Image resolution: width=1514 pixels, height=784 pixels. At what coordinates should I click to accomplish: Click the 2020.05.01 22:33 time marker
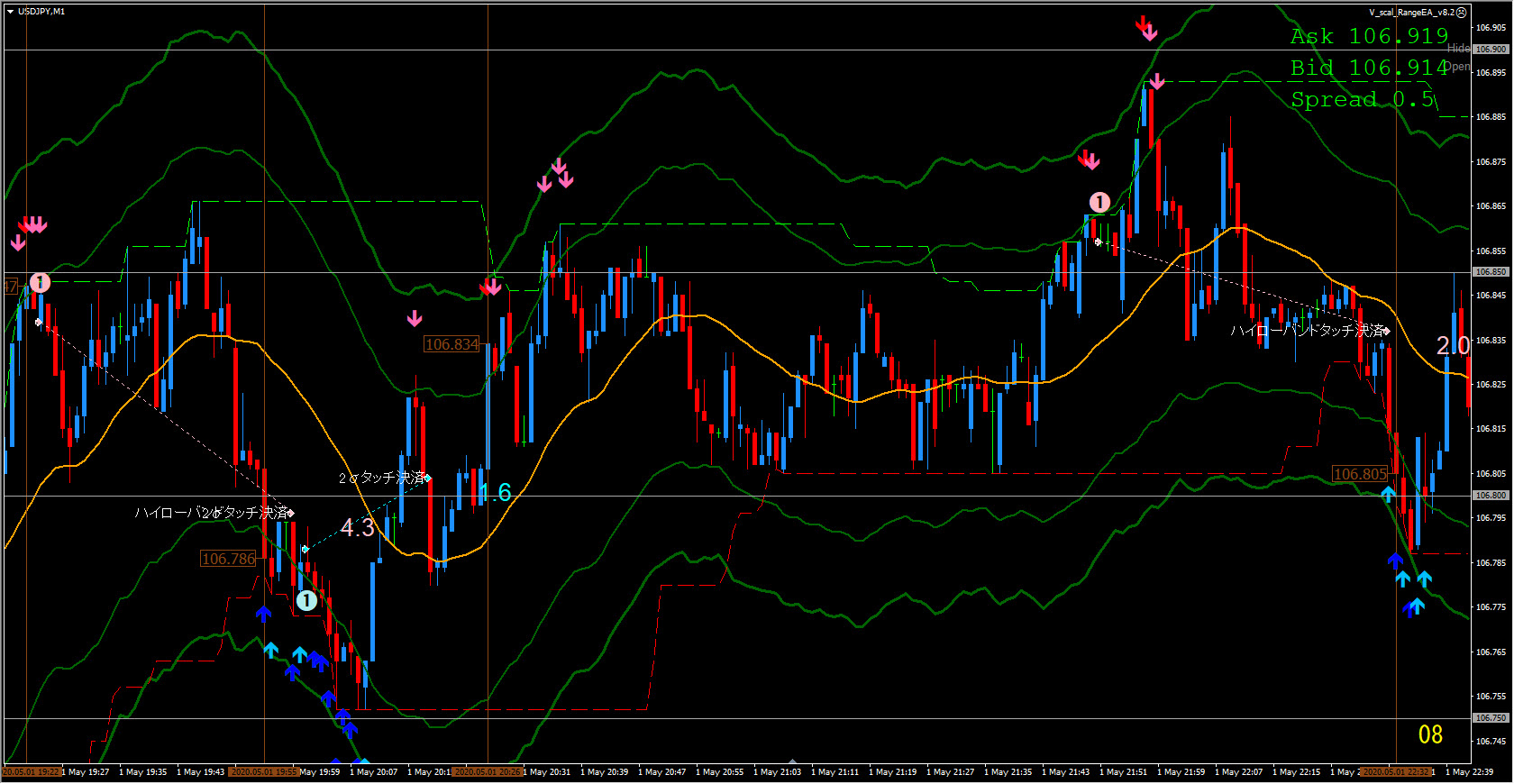1396,772
